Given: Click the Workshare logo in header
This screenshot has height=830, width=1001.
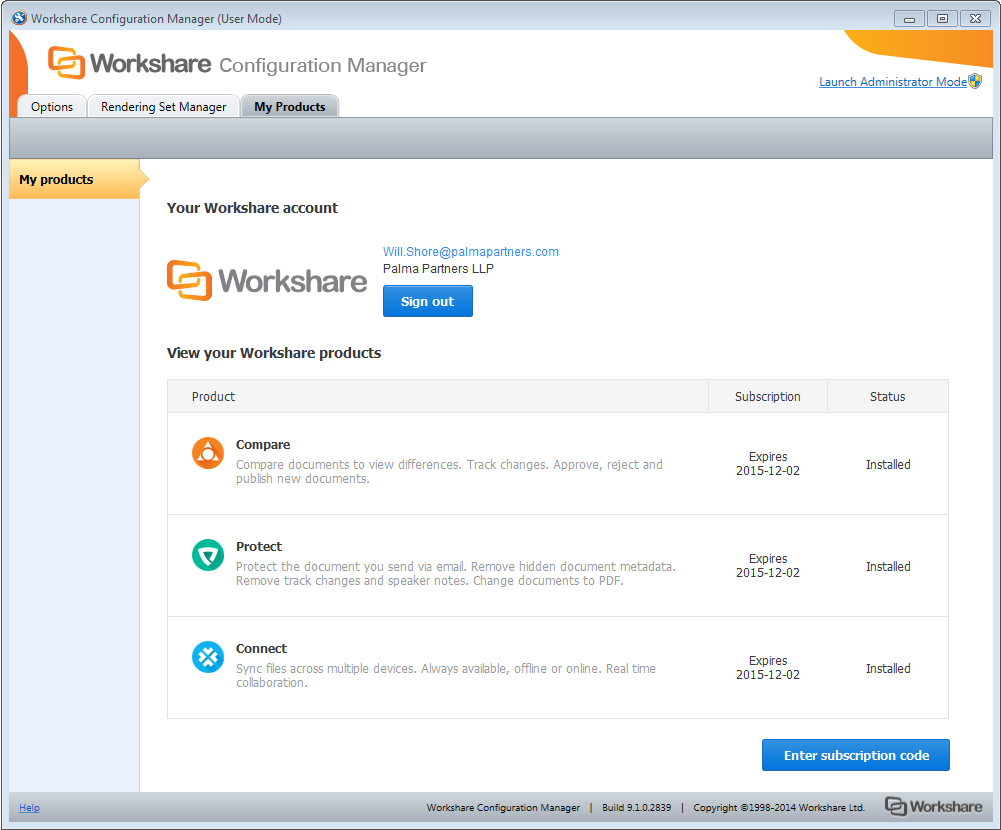Looking at the screenshot, I should click(x=130, y=63).
